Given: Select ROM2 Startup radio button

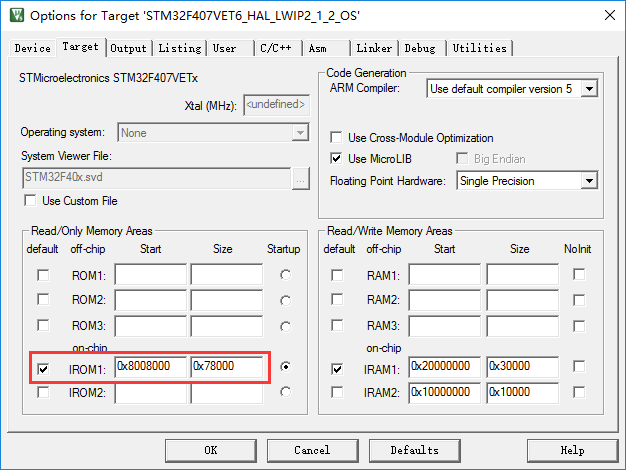Looking at the screenshot, I should (x=285, y=300).
